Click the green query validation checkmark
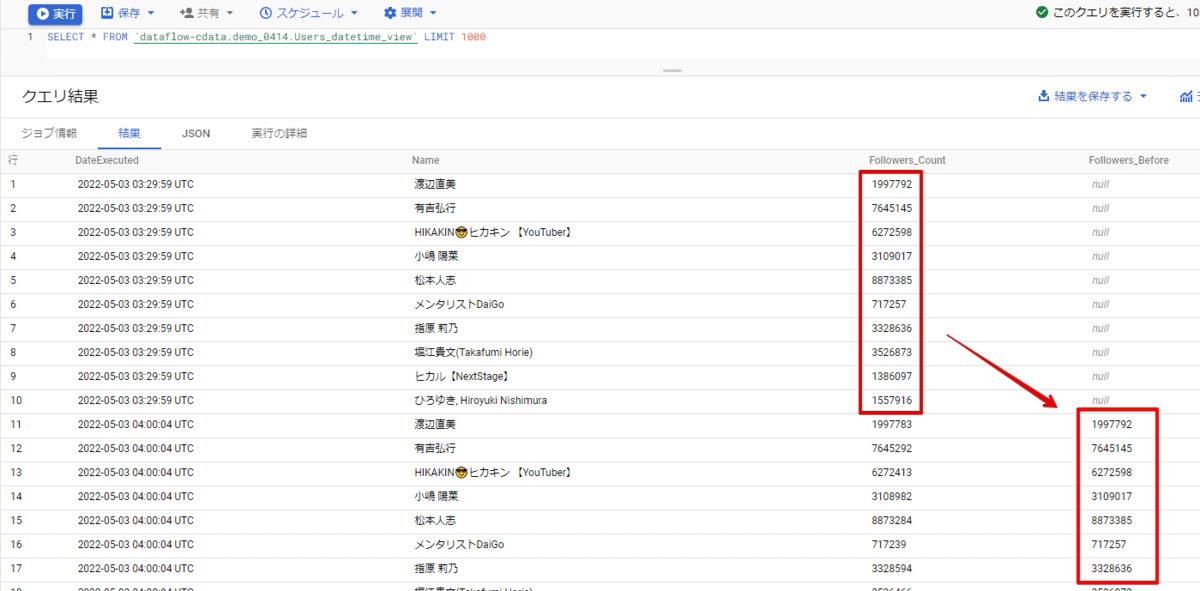This screenshot has width=1200, height=591. tap(1042, 13)
